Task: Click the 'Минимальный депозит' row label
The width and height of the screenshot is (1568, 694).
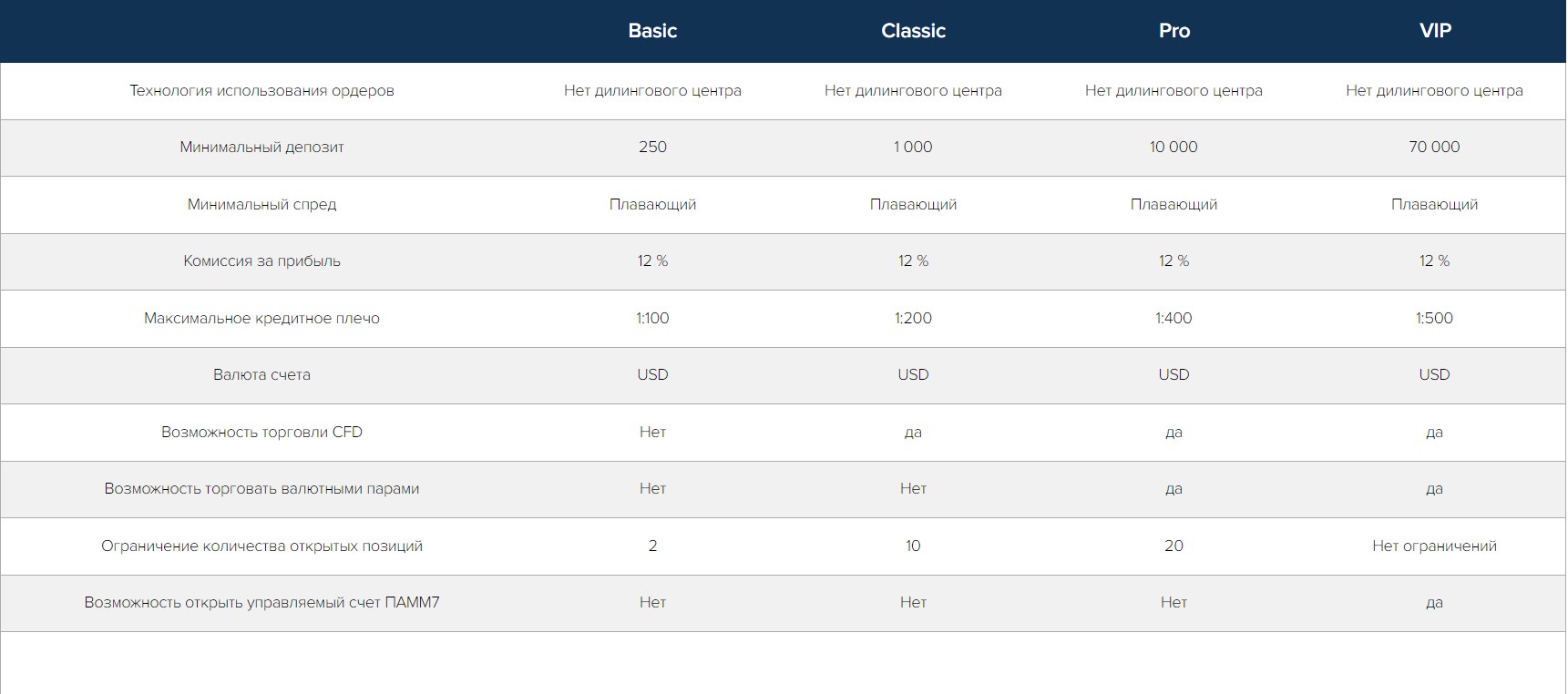Action: pos(261,147)
